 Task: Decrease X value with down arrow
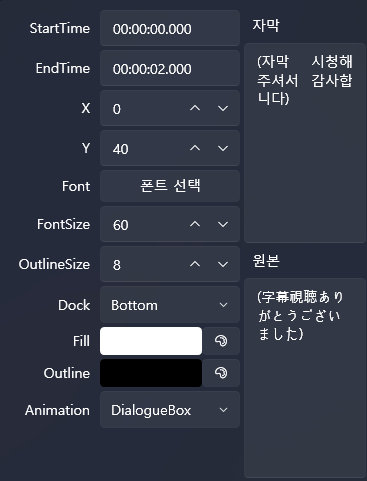(223, 108)
